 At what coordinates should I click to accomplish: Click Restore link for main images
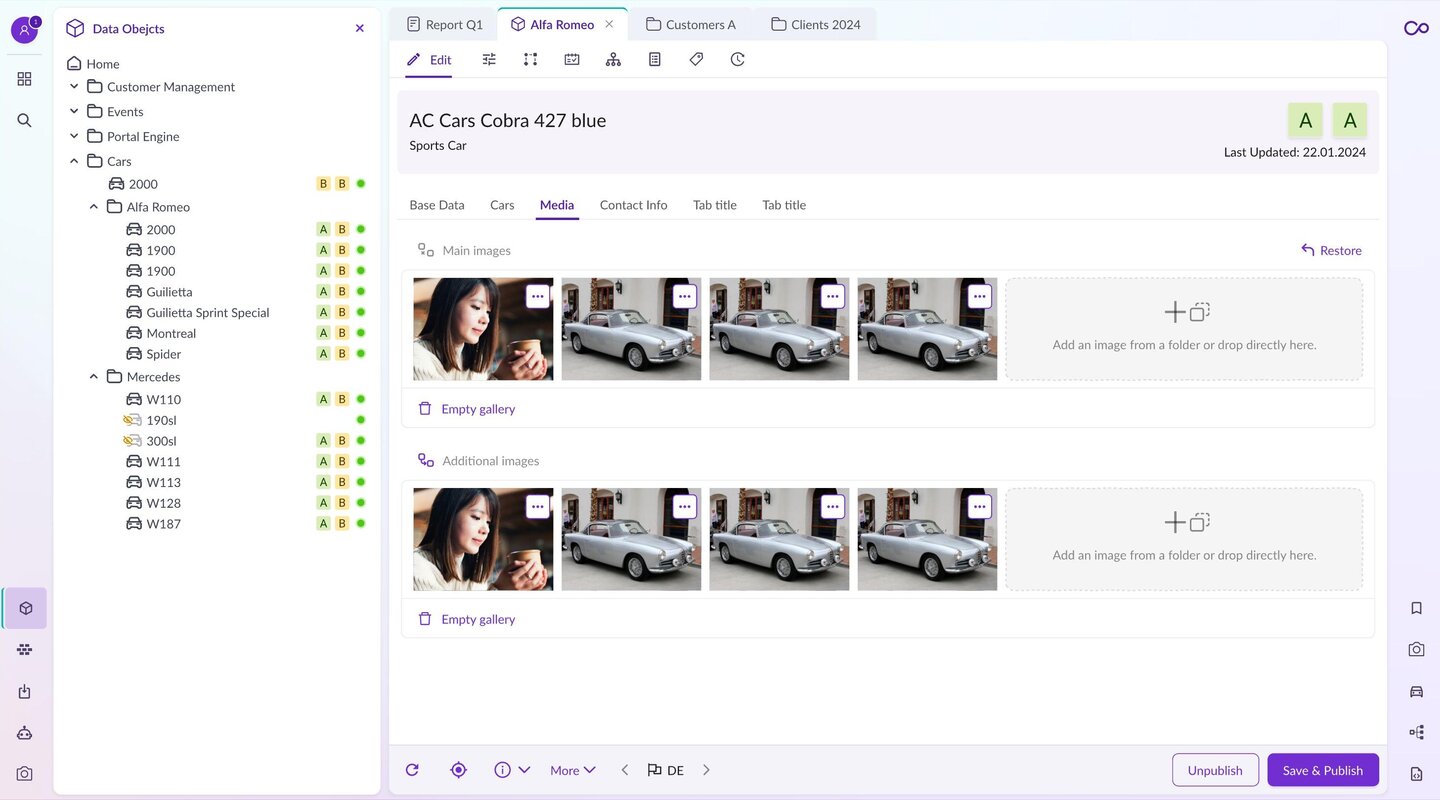click(x=1331, y=251)
